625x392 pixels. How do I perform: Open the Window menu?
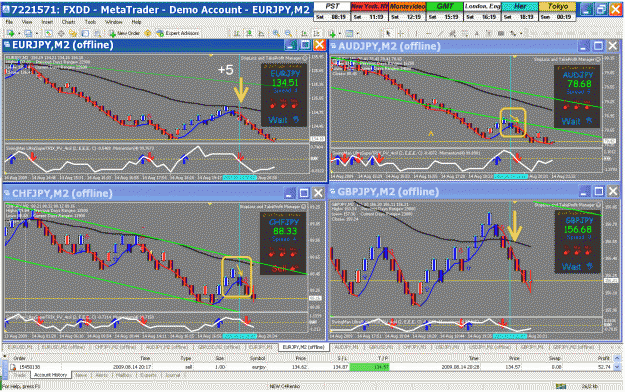pos(114,22)
